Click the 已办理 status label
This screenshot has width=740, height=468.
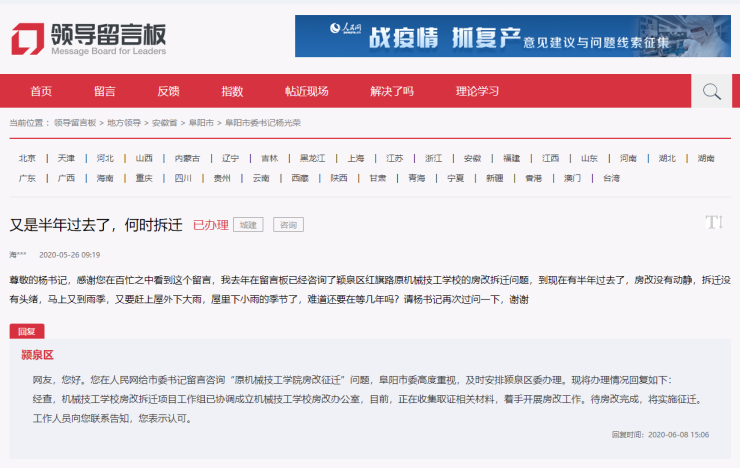point(211,225)
